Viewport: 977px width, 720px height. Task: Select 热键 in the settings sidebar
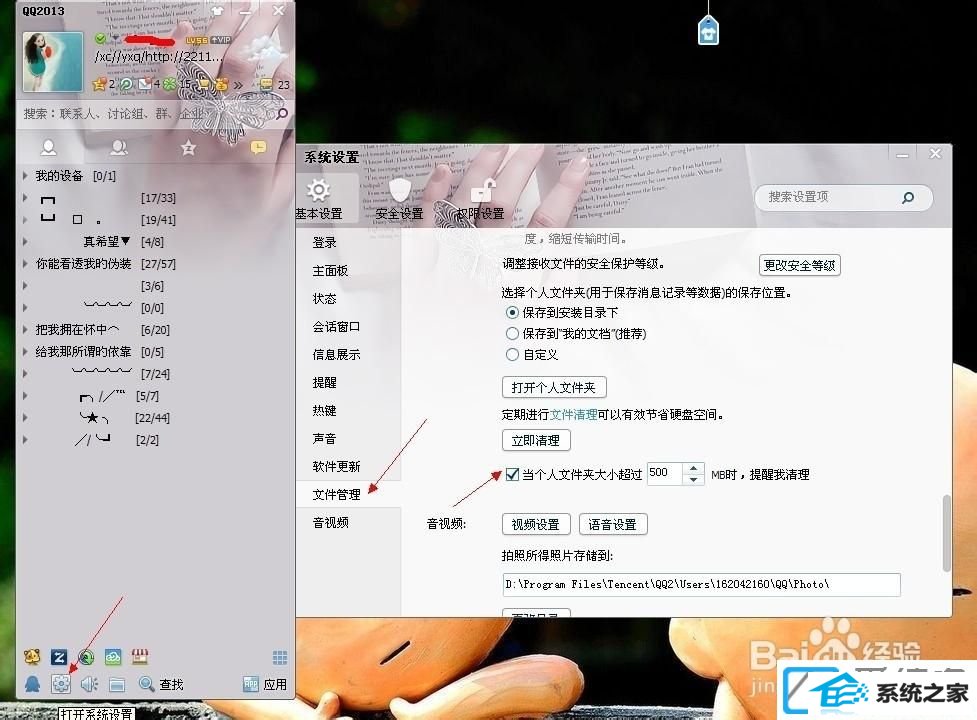click(324, 410)
